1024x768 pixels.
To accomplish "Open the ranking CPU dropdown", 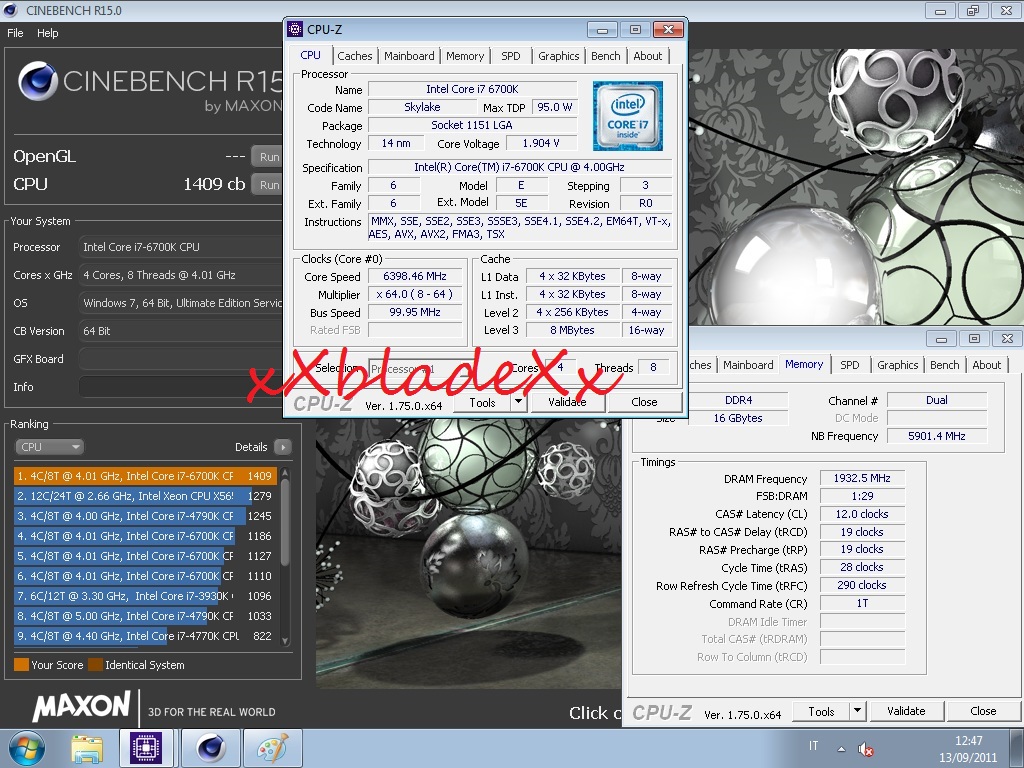I will (x=49, y=447).
